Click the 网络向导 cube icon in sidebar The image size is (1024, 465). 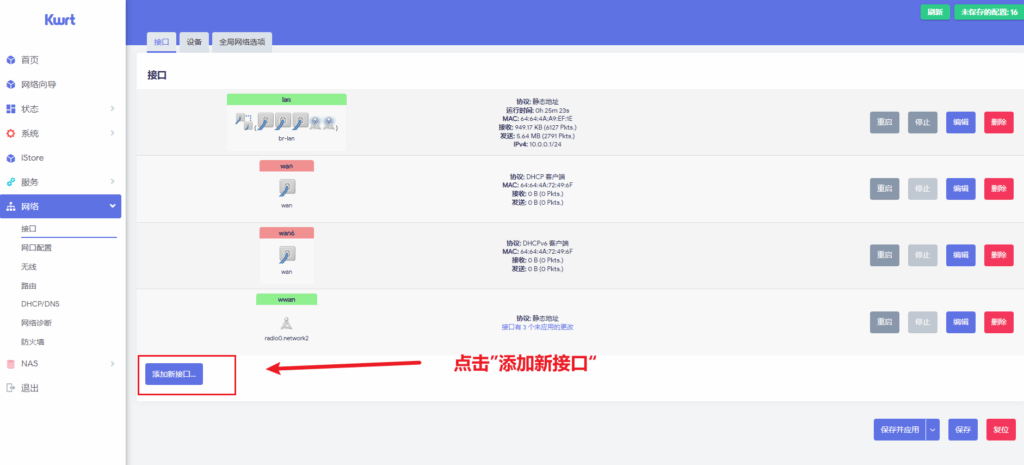11,84
